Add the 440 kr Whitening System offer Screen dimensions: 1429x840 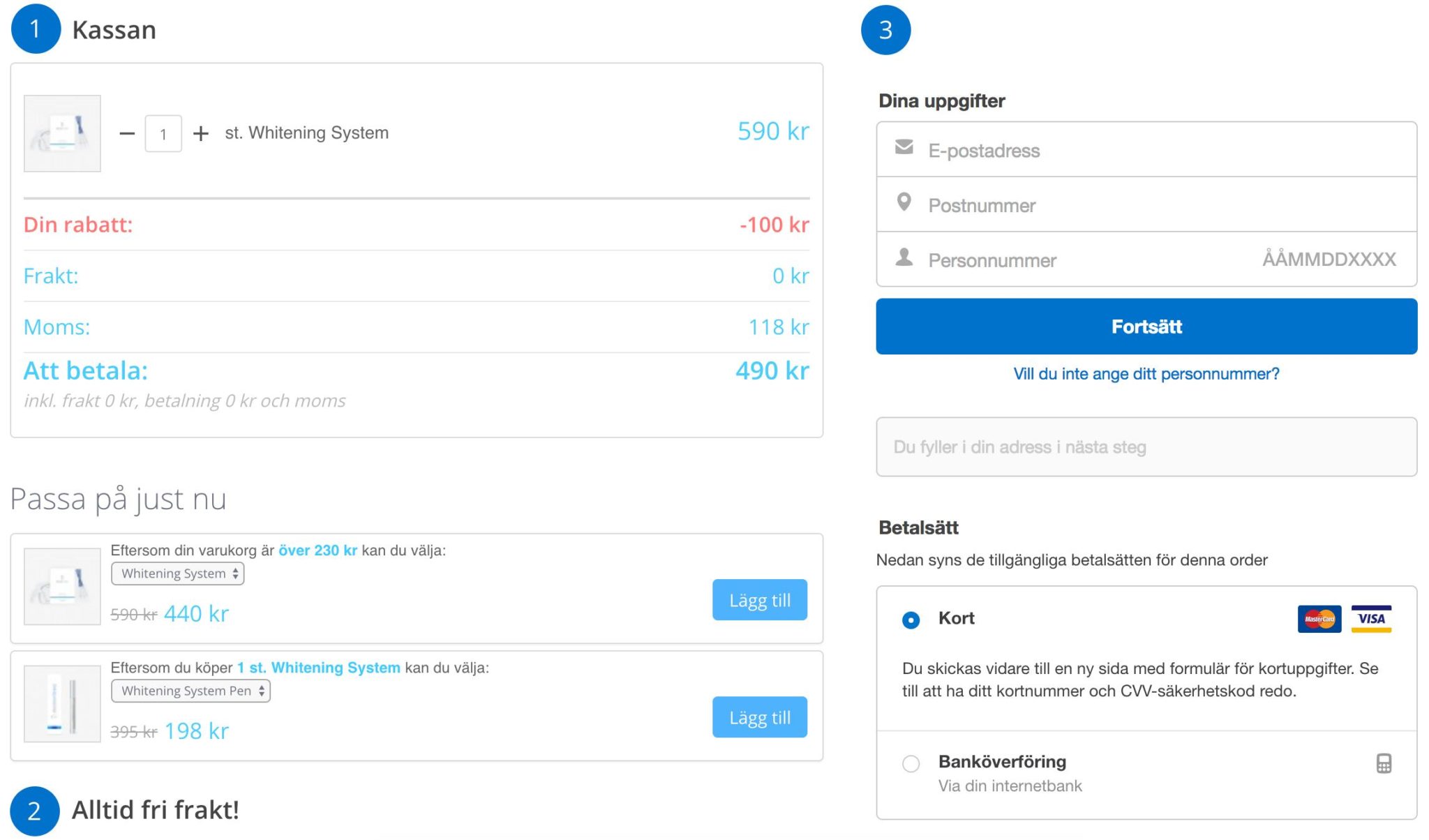(759, 600)
